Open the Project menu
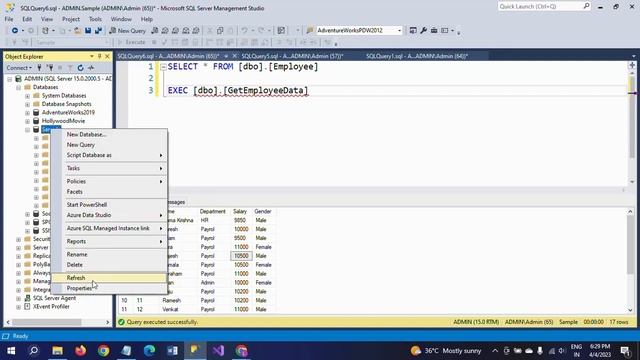This screenshot has width=640, height=360. point(71,19)
